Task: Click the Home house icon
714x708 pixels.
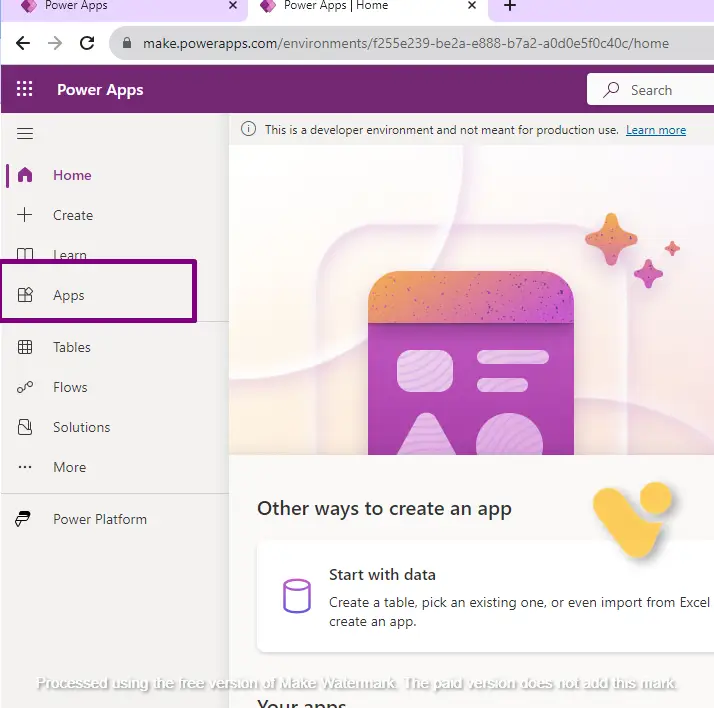Action: pos(25,175)
